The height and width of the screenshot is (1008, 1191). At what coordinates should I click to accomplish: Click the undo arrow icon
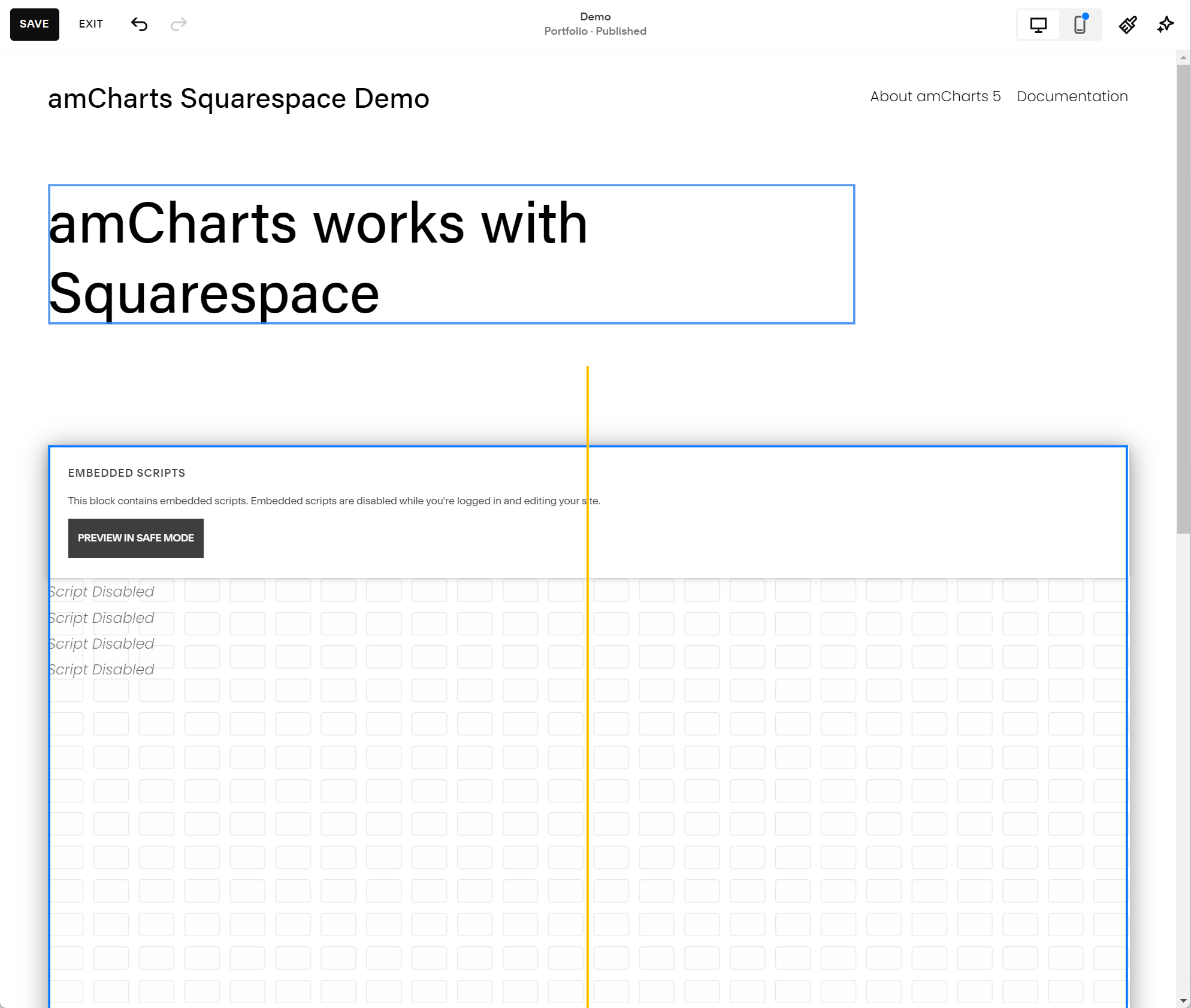point(139,24)
